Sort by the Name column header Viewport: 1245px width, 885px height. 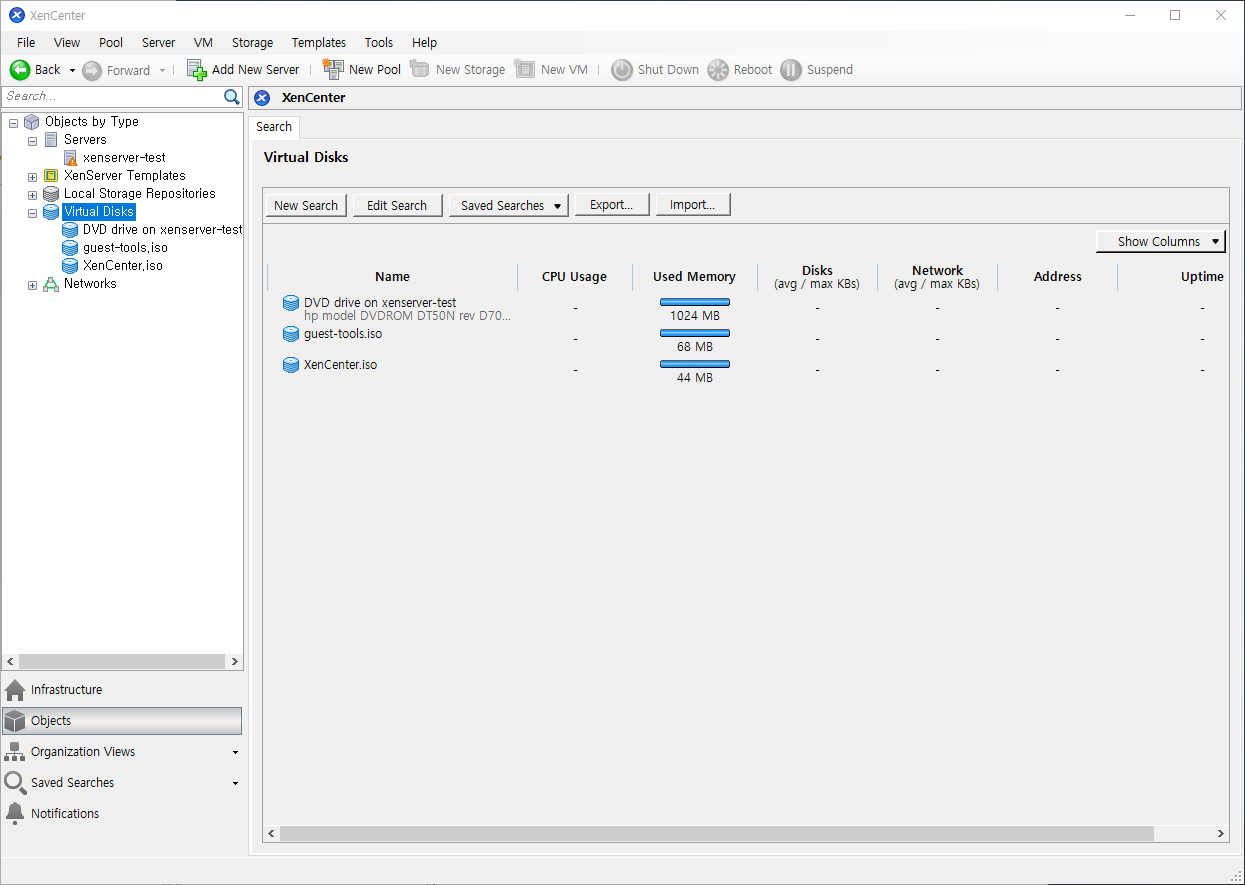tap(393, 277)
